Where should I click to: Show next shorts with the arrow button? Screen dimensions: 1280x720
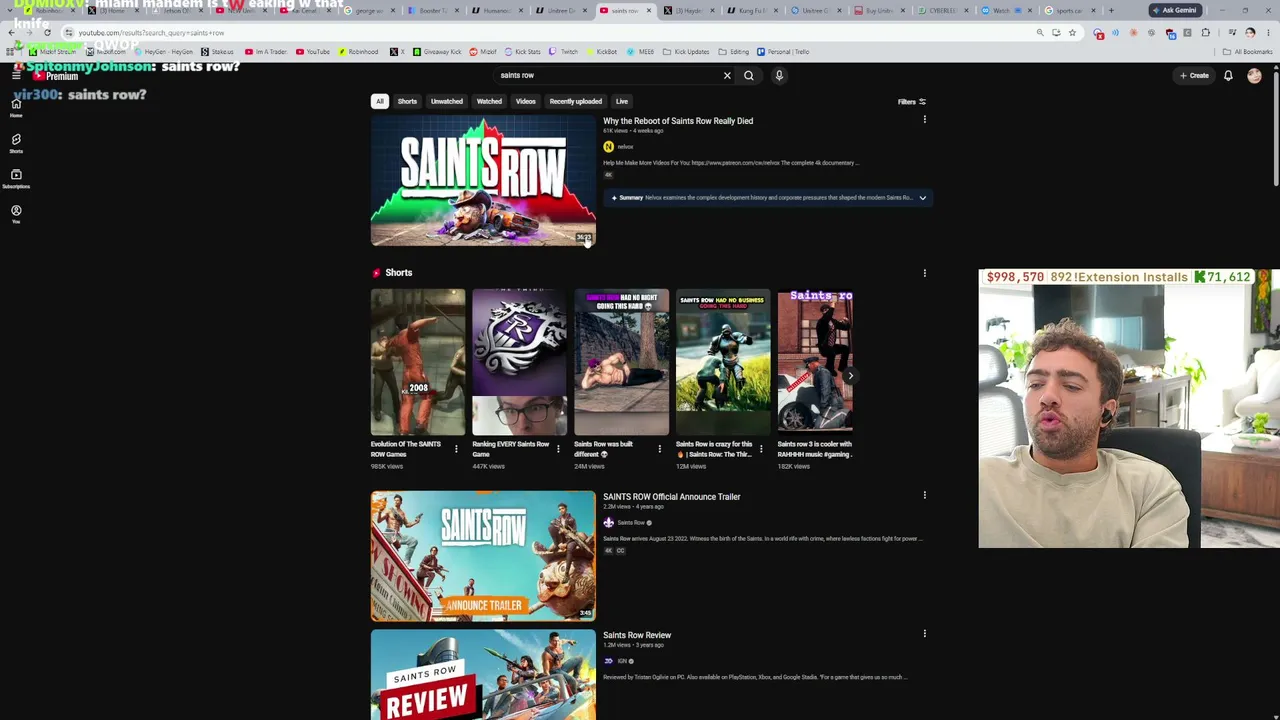tap(850, 376)
